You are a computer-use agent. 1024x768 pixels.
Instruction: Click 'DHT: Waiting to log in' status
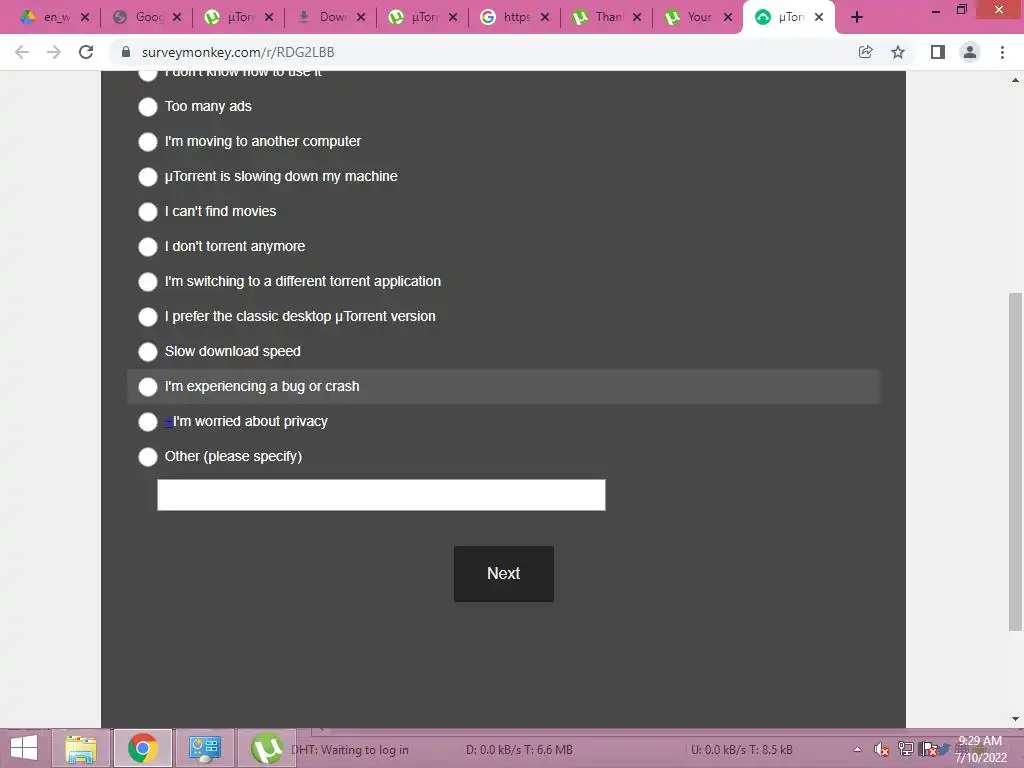(x=350, y=750)
